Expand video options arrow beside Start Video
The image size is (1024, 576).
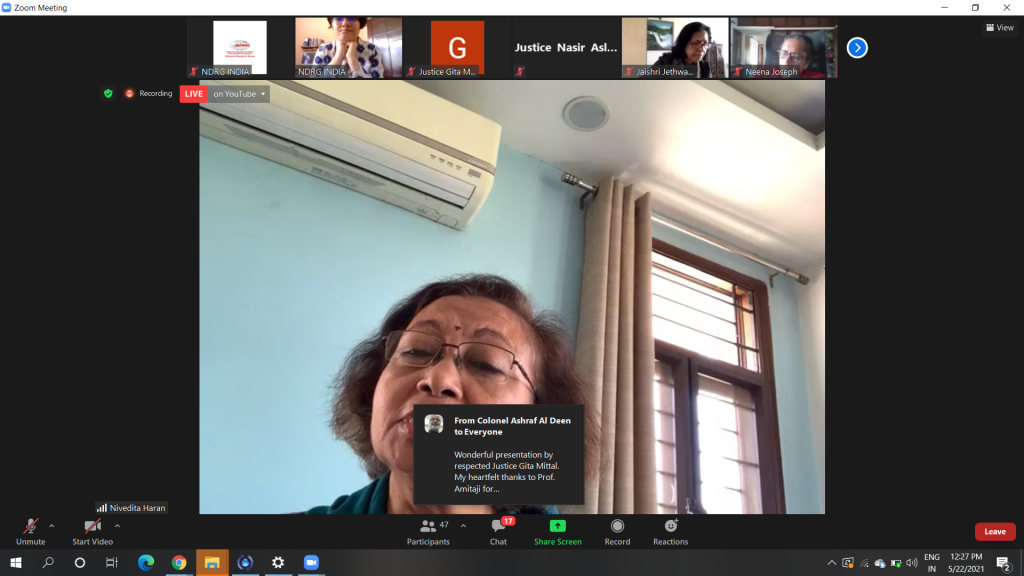click(117, 525)
